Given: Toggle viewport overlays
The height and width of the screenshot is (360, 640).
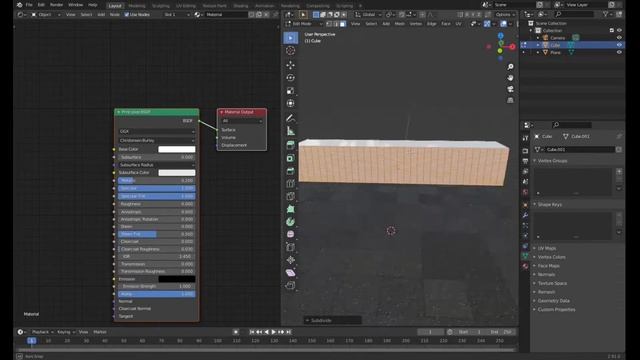Looking at the screenshot, I should coord(504,24).
